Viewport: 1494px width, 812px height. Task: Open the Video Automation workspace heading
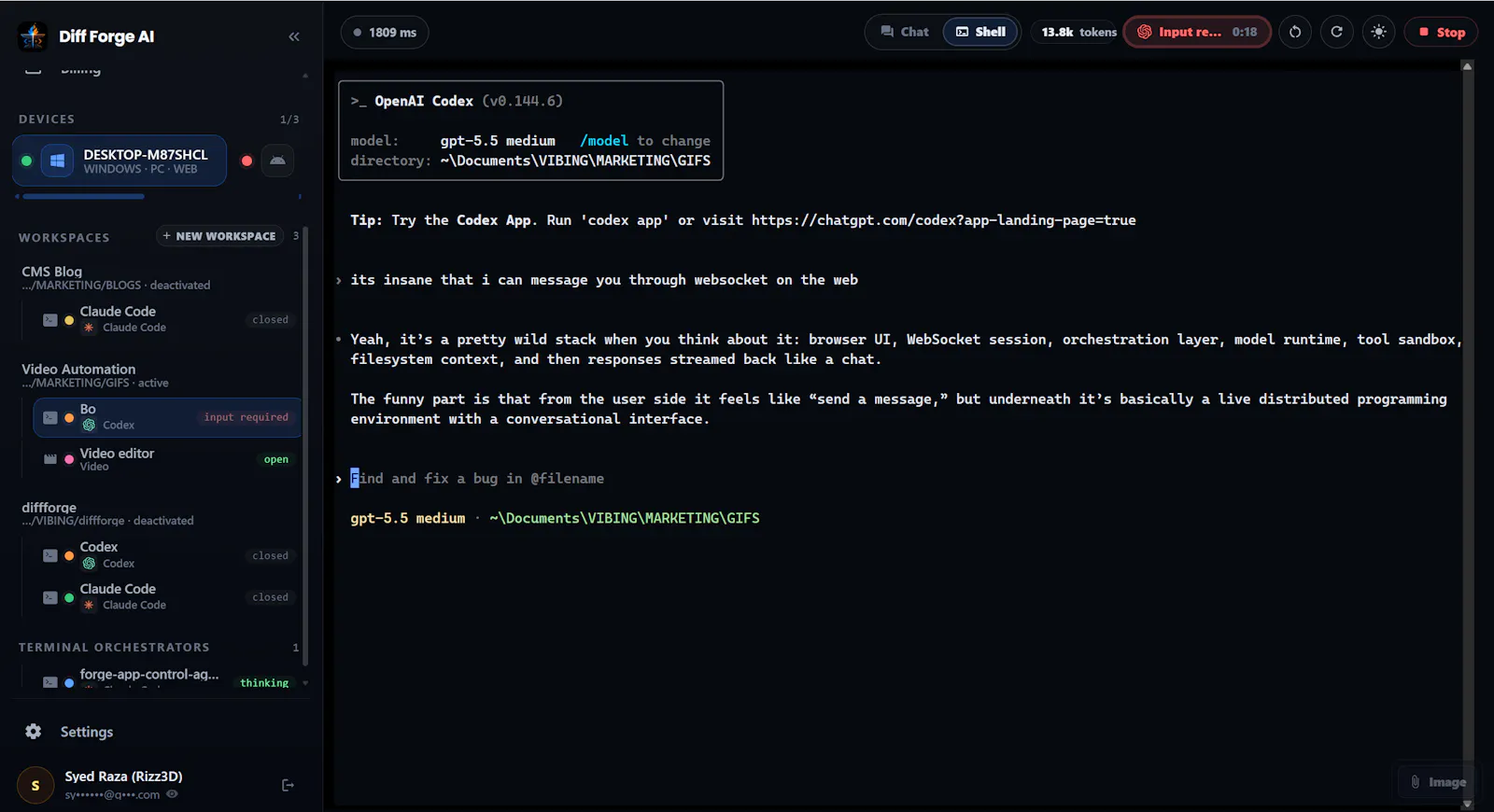pos(78,370)
